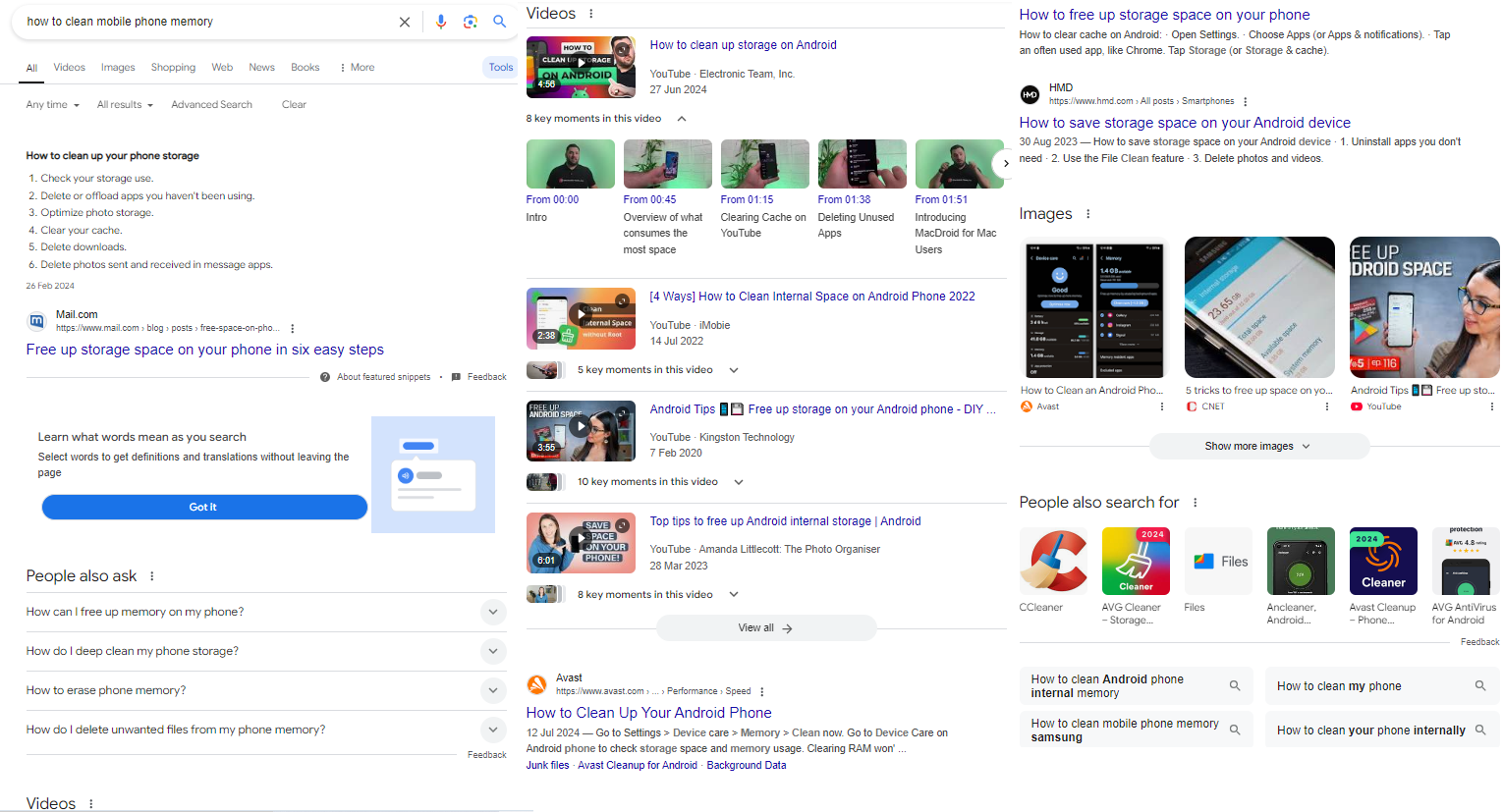Open three-dot menu next to Avast result
Image resolution: width=1503 pixels, height=812 pixels.
(x=762, y=691)
